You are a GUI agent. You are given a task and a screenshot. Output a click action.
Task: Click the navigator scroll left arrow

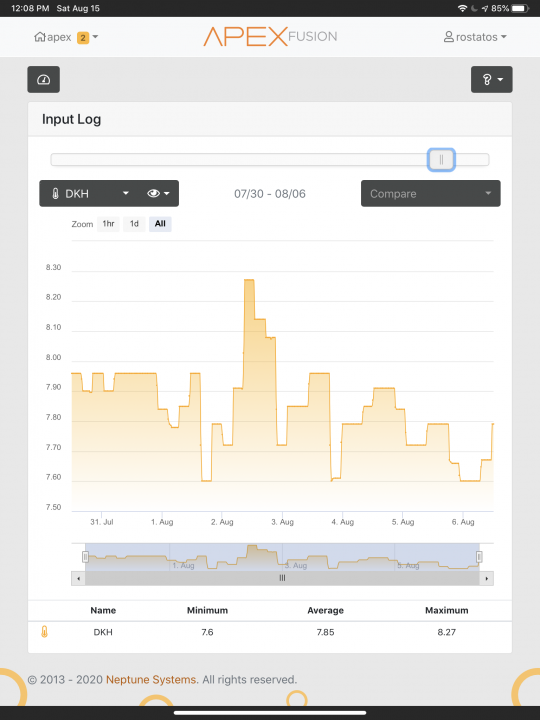tap(79, 578)
